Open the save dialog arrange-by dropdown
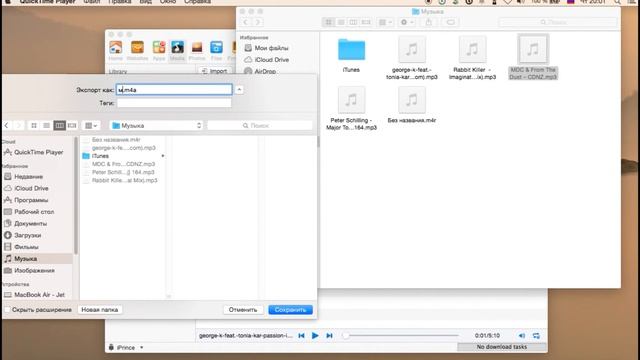Image resolution: width=640 pixels, height=360 pixels. (91, 125)
